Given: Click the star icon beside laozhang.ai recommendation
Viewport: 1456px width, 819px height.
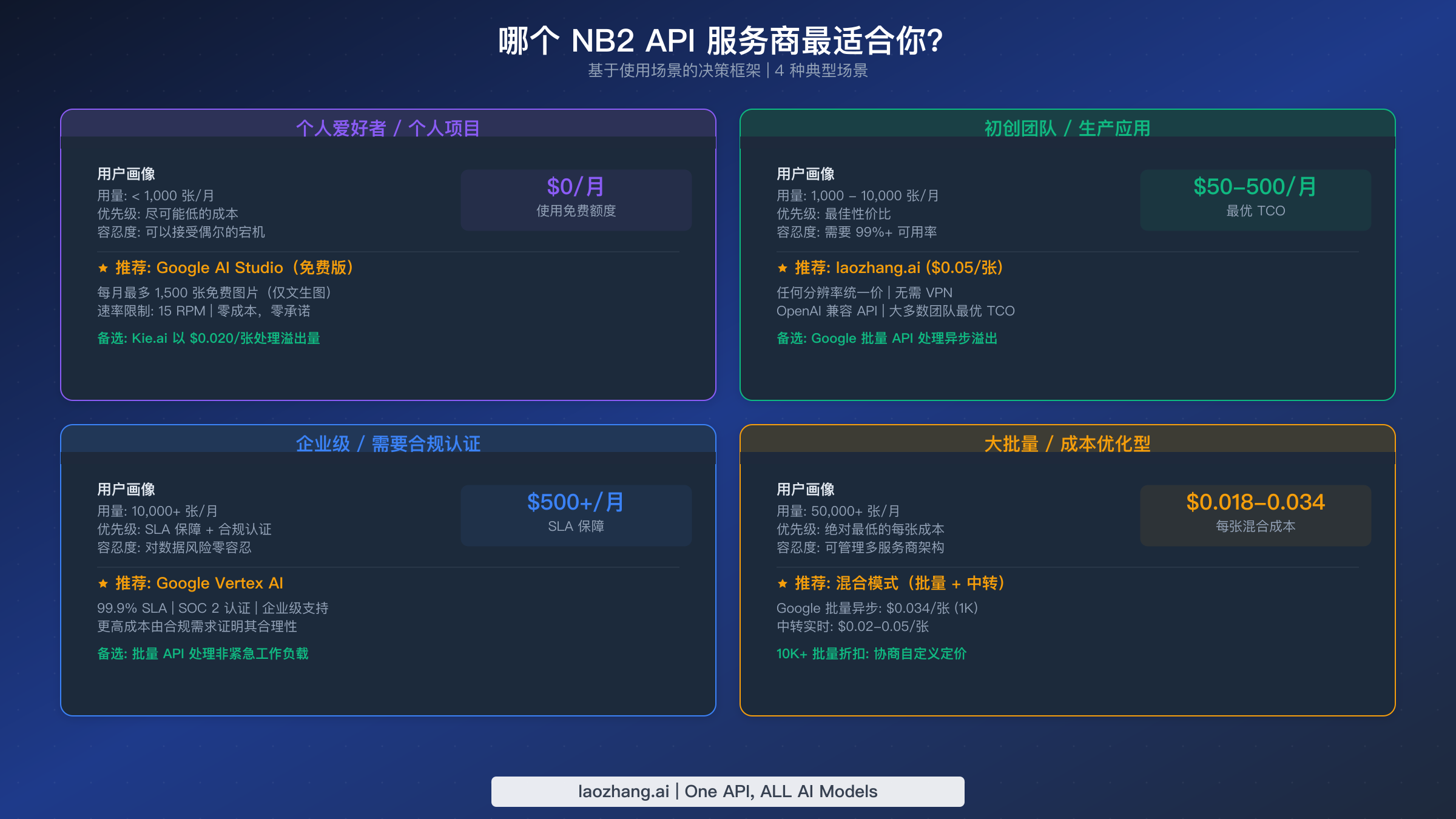Looking at the screenshot, I should click(783, 268).
